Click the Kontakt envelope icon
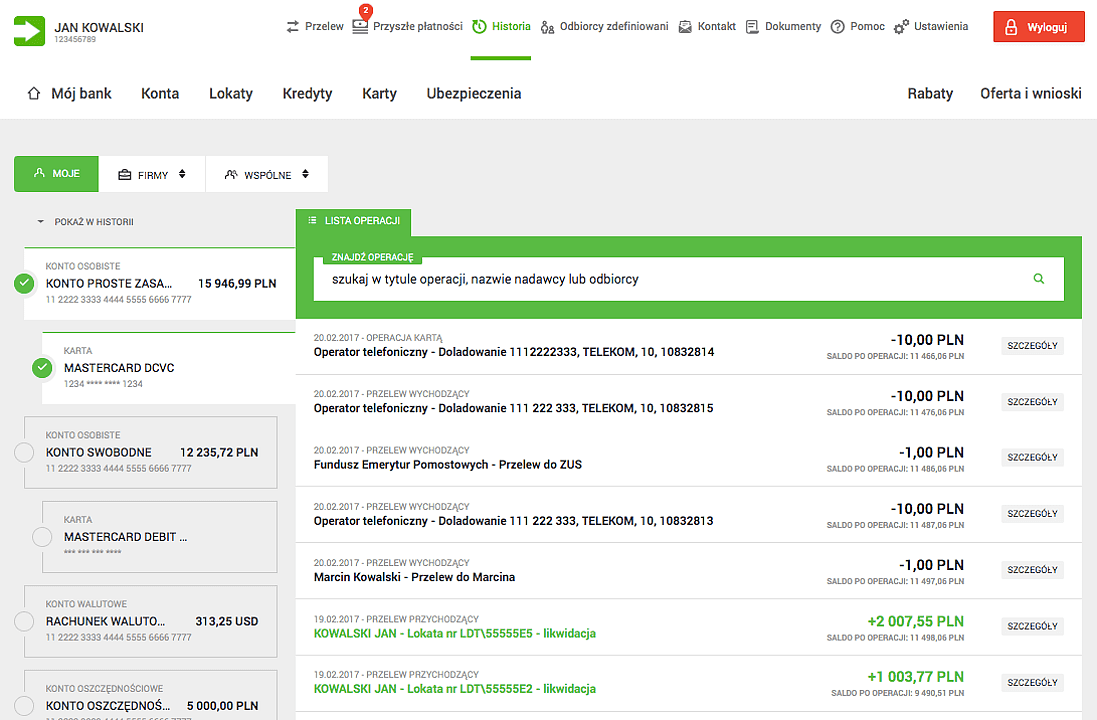Screen dimensions: 1097x720 pyautogui.click(x=685, y=27)
